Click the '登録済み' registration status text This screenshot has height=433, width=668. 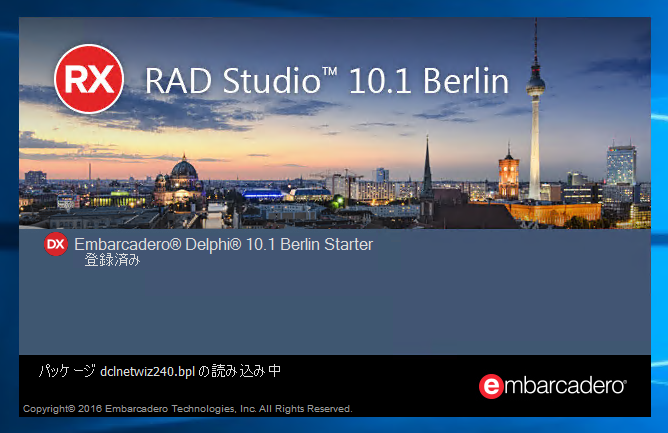112,260
